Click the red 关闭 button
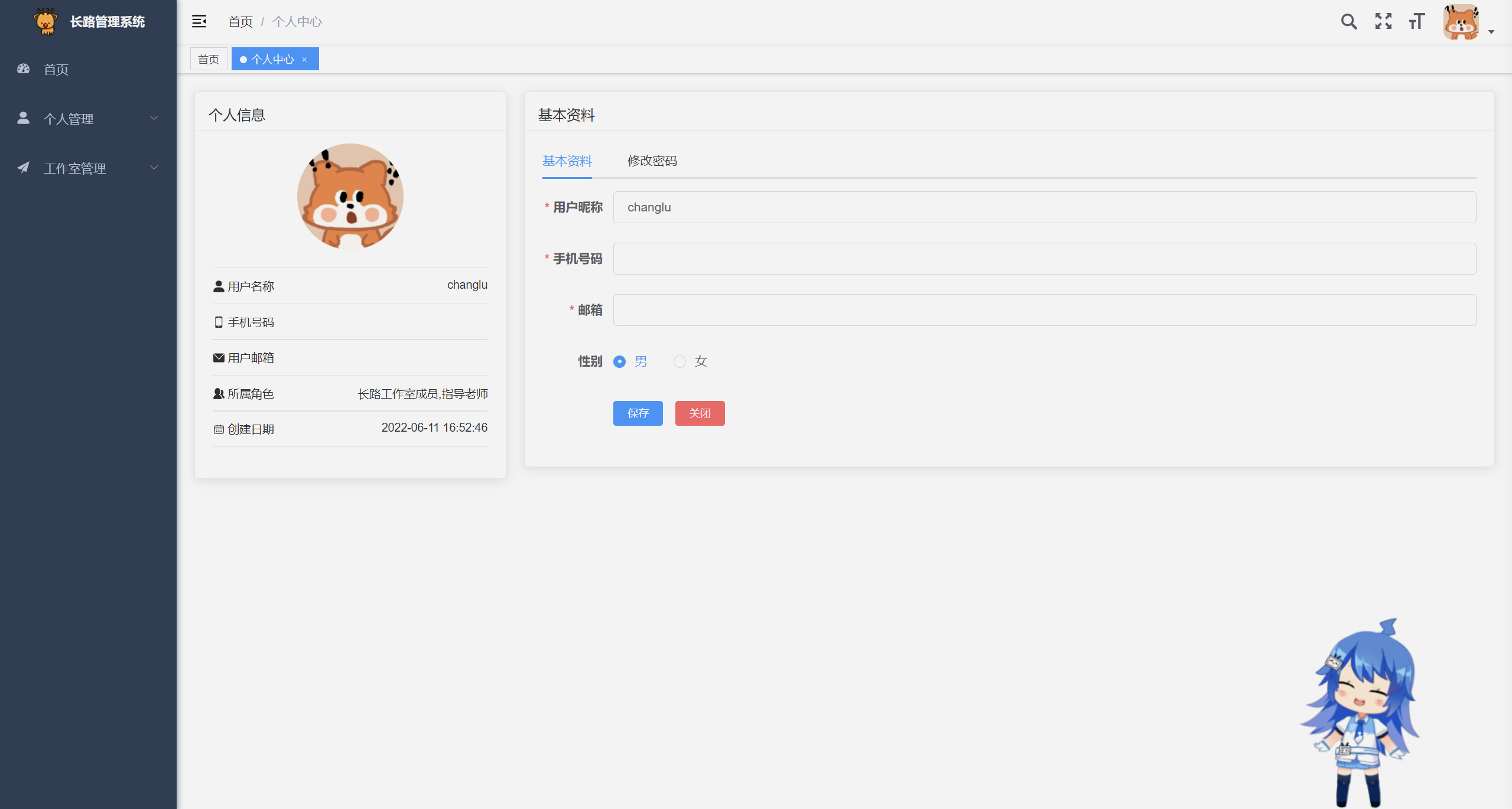1512x809 pixels. (x=700, y=413)
